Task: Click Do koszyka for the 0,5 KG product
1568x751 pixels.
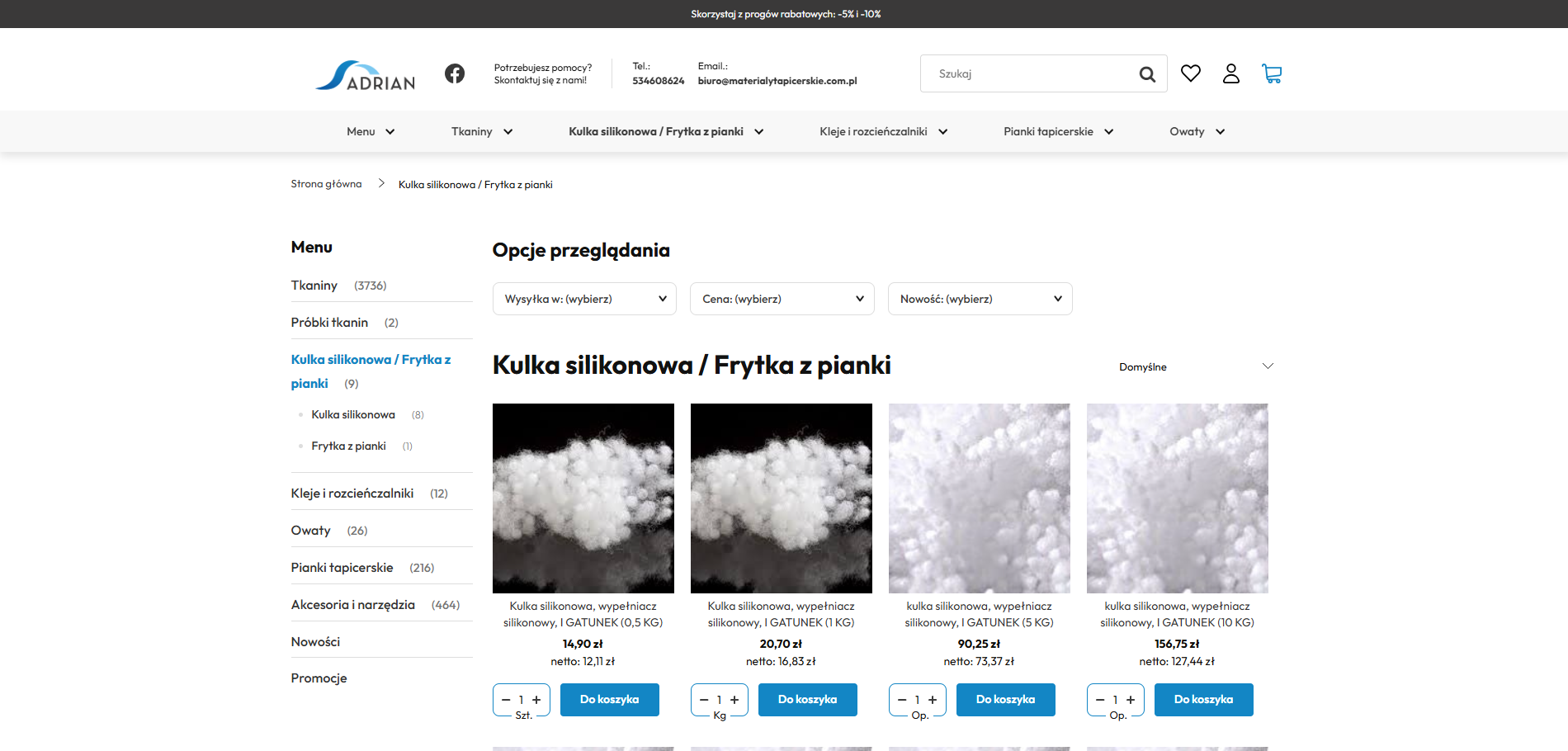Action: [x=609, y=699]
